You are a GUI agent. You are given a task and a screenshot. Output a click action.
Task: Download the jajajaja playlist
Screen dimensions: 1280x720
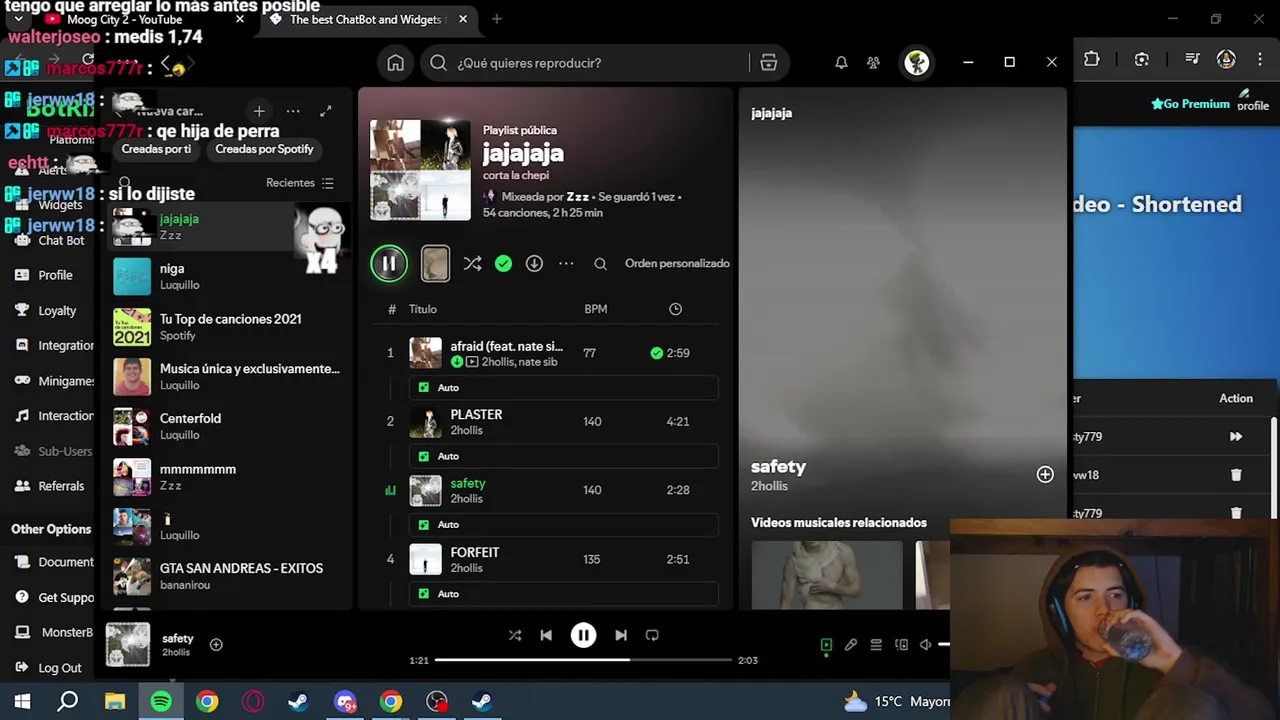534,263
